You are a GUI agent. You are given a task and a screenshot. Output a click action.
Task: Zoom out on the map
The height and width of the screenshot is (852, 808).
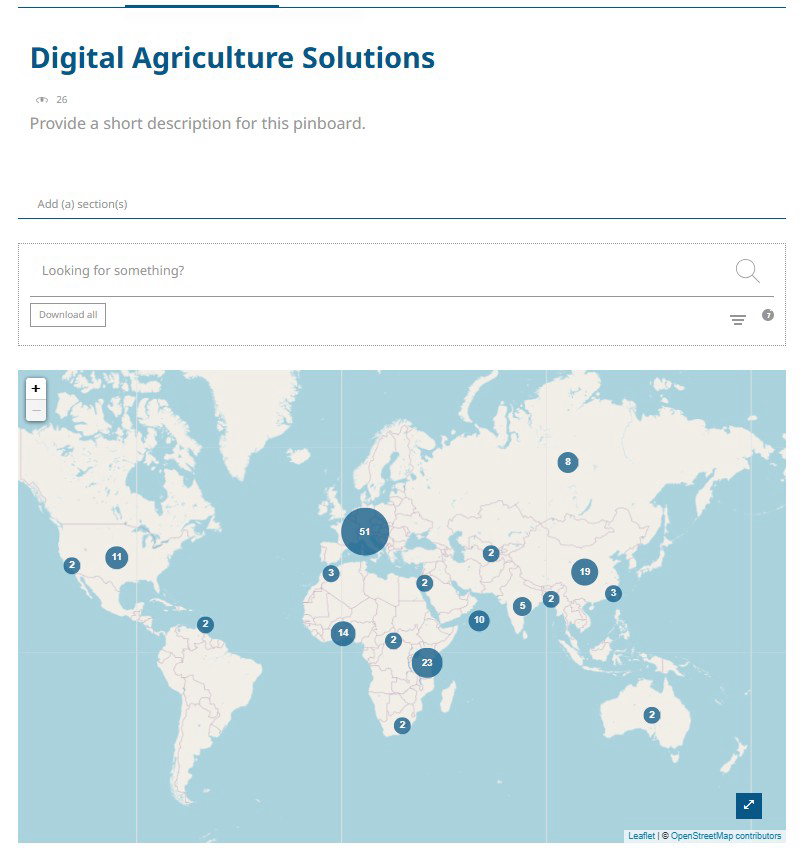[x=36, y=410]
